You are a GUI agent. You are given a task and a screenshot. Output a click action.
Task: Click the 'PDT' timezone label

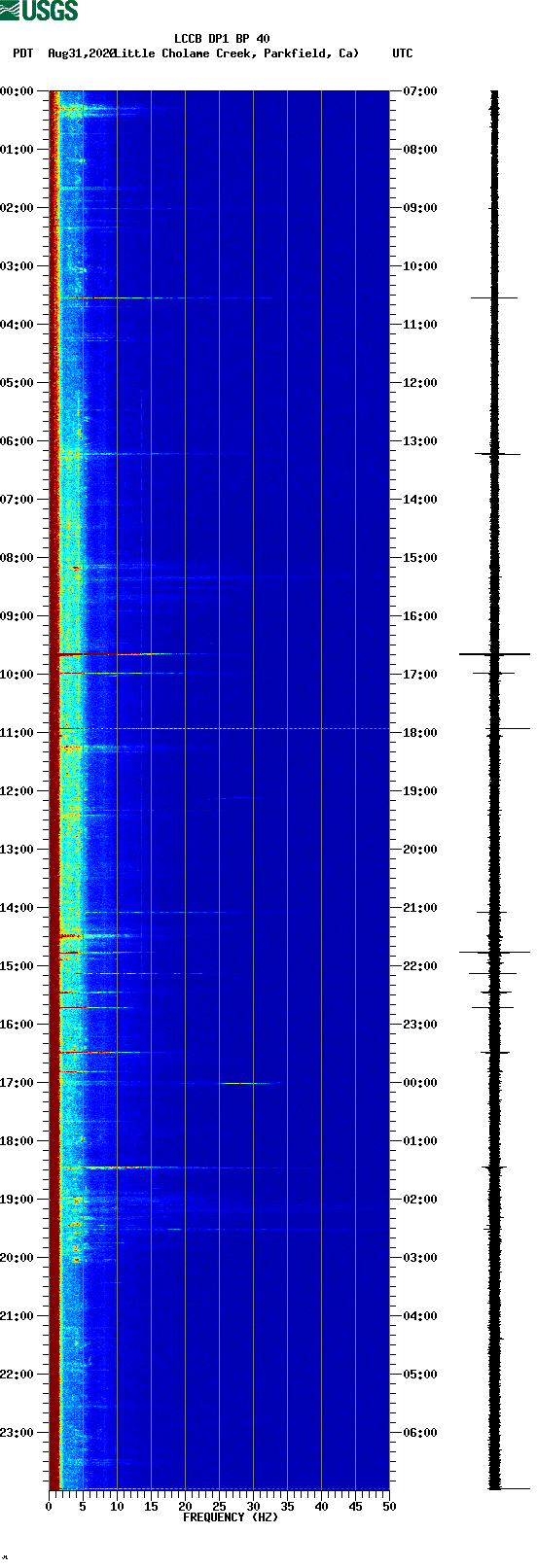22,53
